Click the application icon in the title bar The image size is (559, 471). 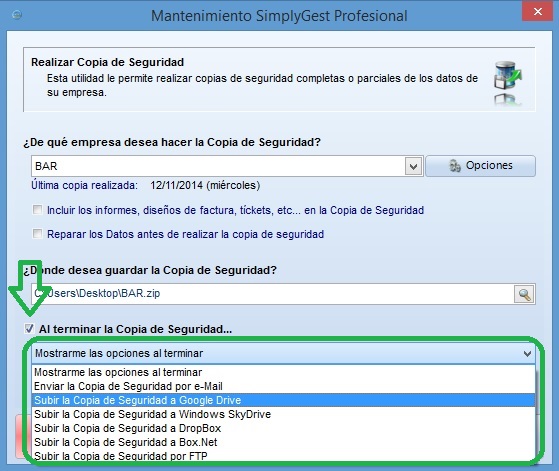point(17,15)
